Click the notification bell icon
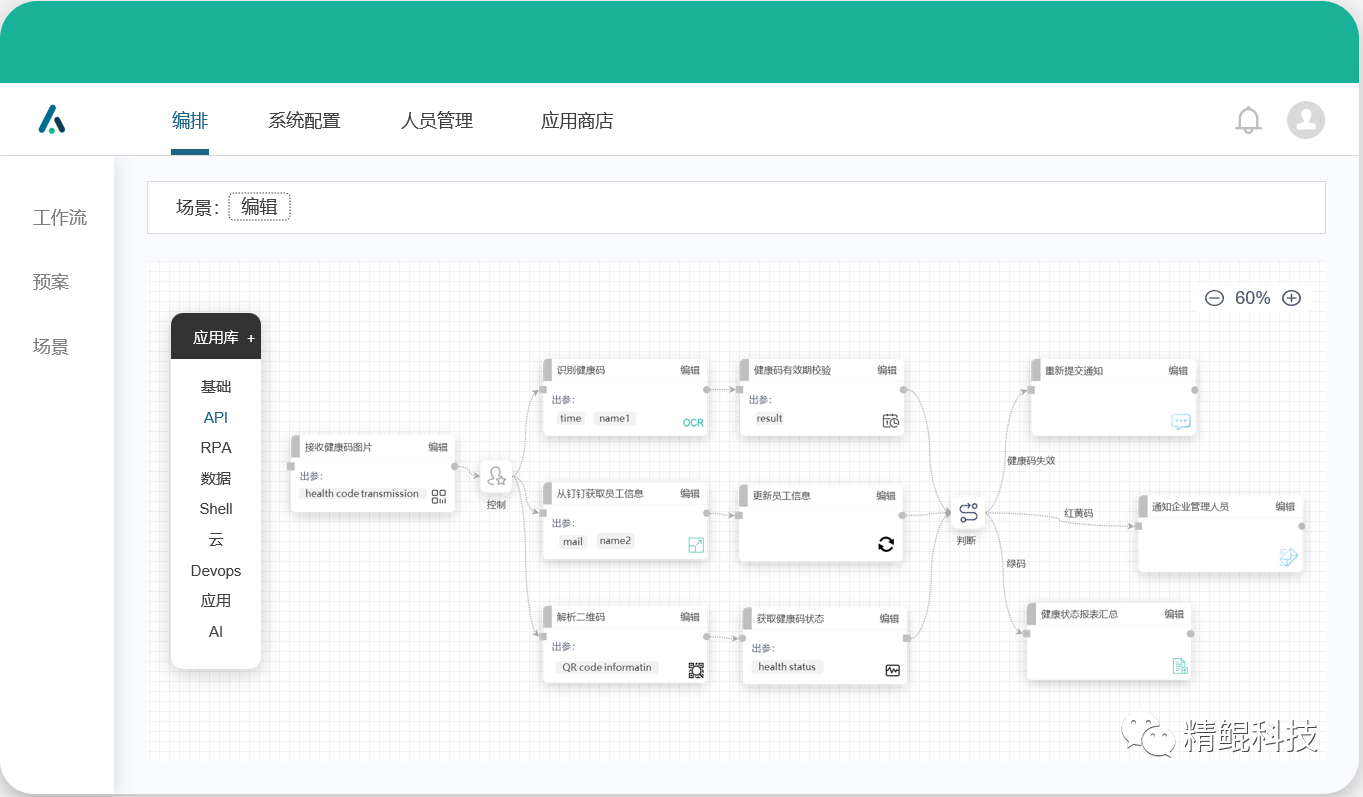 pos(1247,119)
